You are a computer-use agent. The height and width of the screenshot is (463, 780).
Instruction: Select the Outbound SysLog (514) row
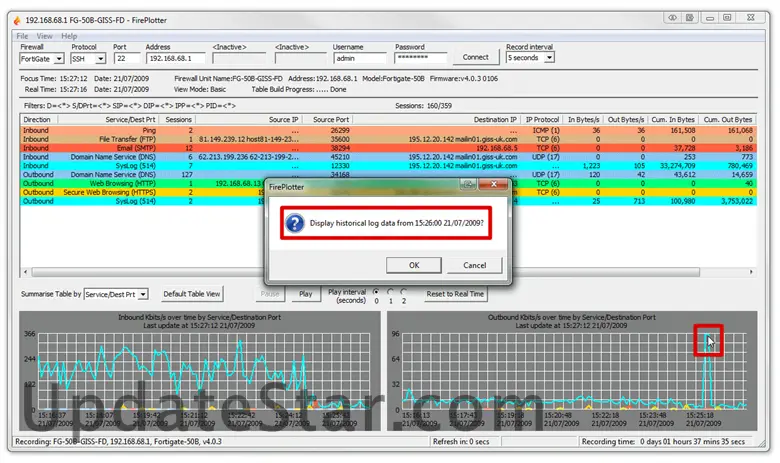(x=389, y=201)
